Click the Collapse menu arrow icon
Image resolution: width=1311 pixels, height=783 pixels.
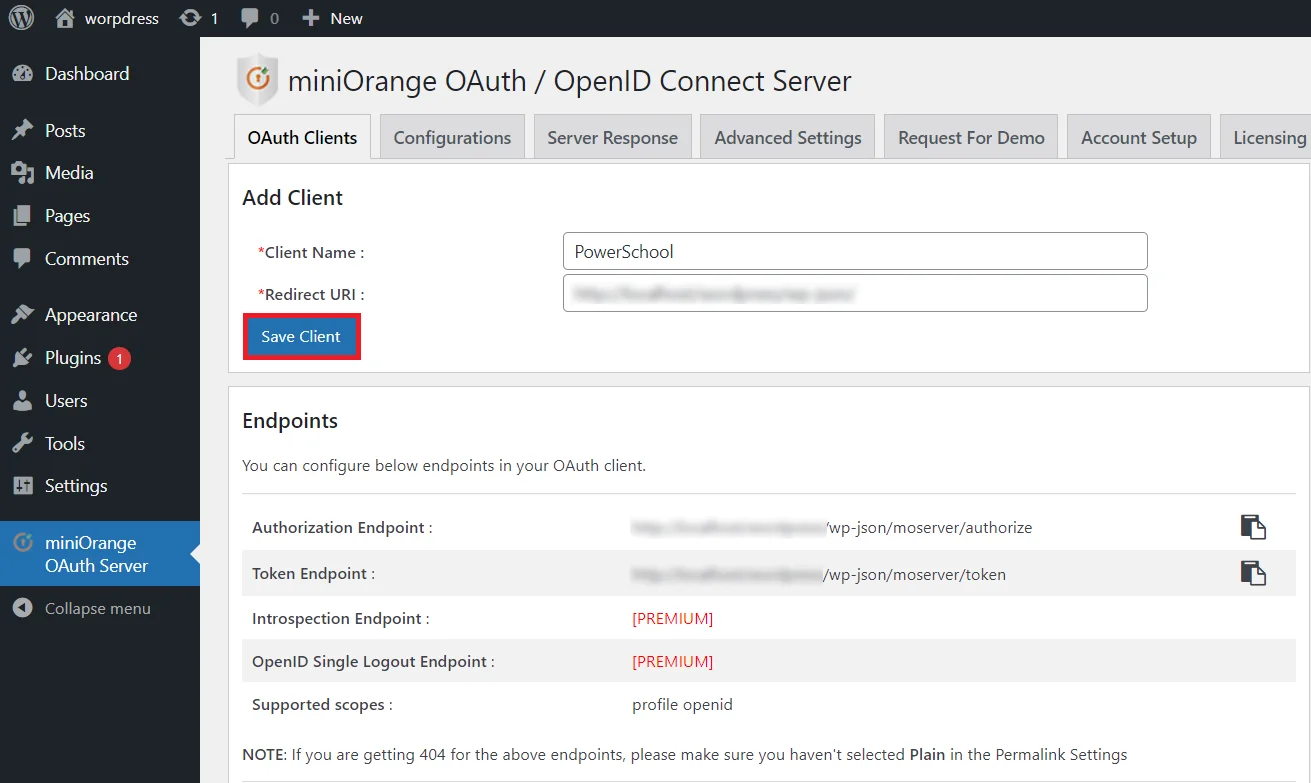coord(22,608)
